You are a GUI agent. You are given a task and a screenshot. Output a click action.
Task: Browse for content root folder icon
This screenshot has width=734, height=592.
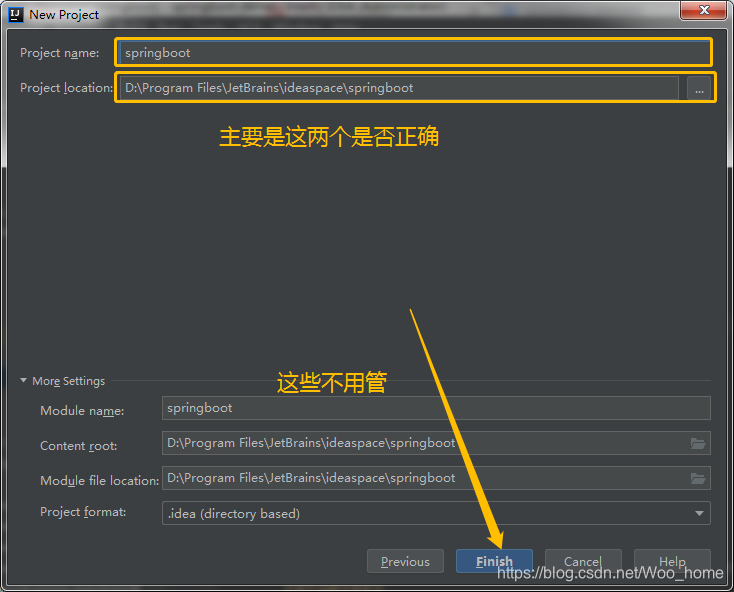coord(697,443)
